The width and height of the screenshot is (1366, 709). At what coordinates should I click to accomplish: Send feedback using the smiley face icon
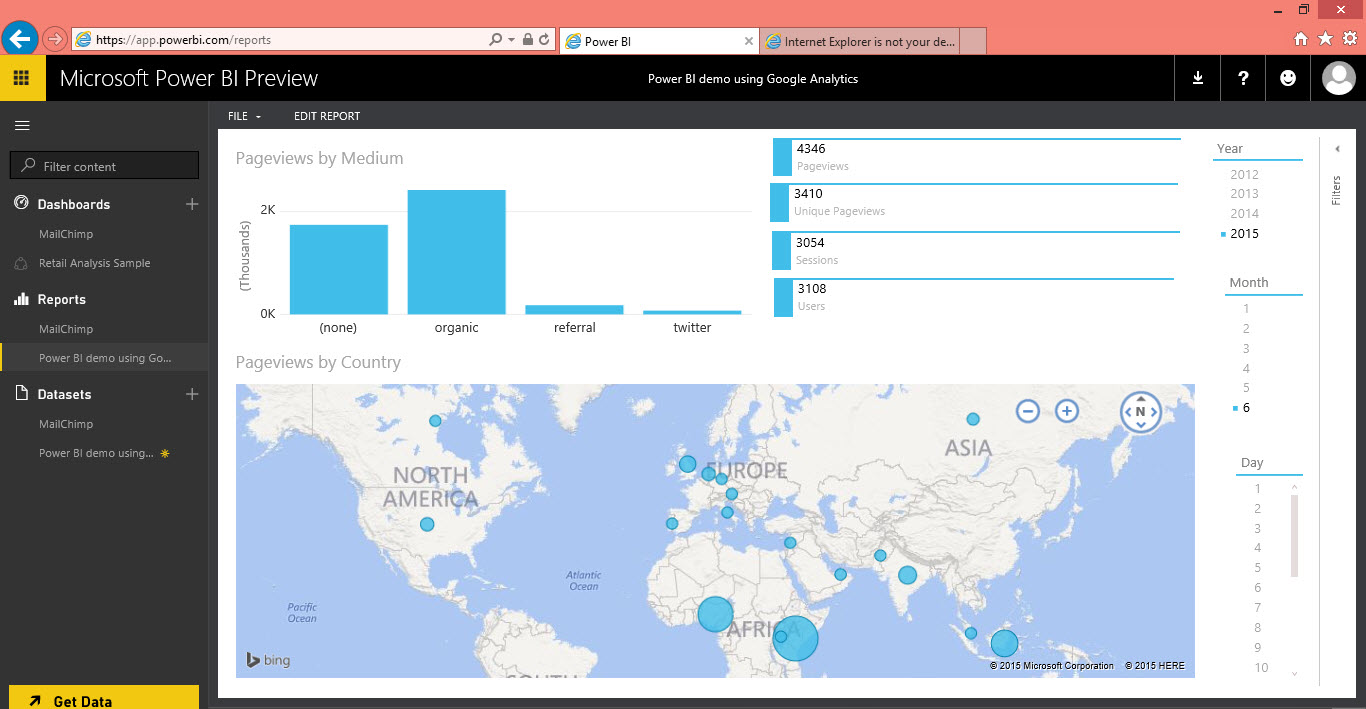coord(1287,77)
